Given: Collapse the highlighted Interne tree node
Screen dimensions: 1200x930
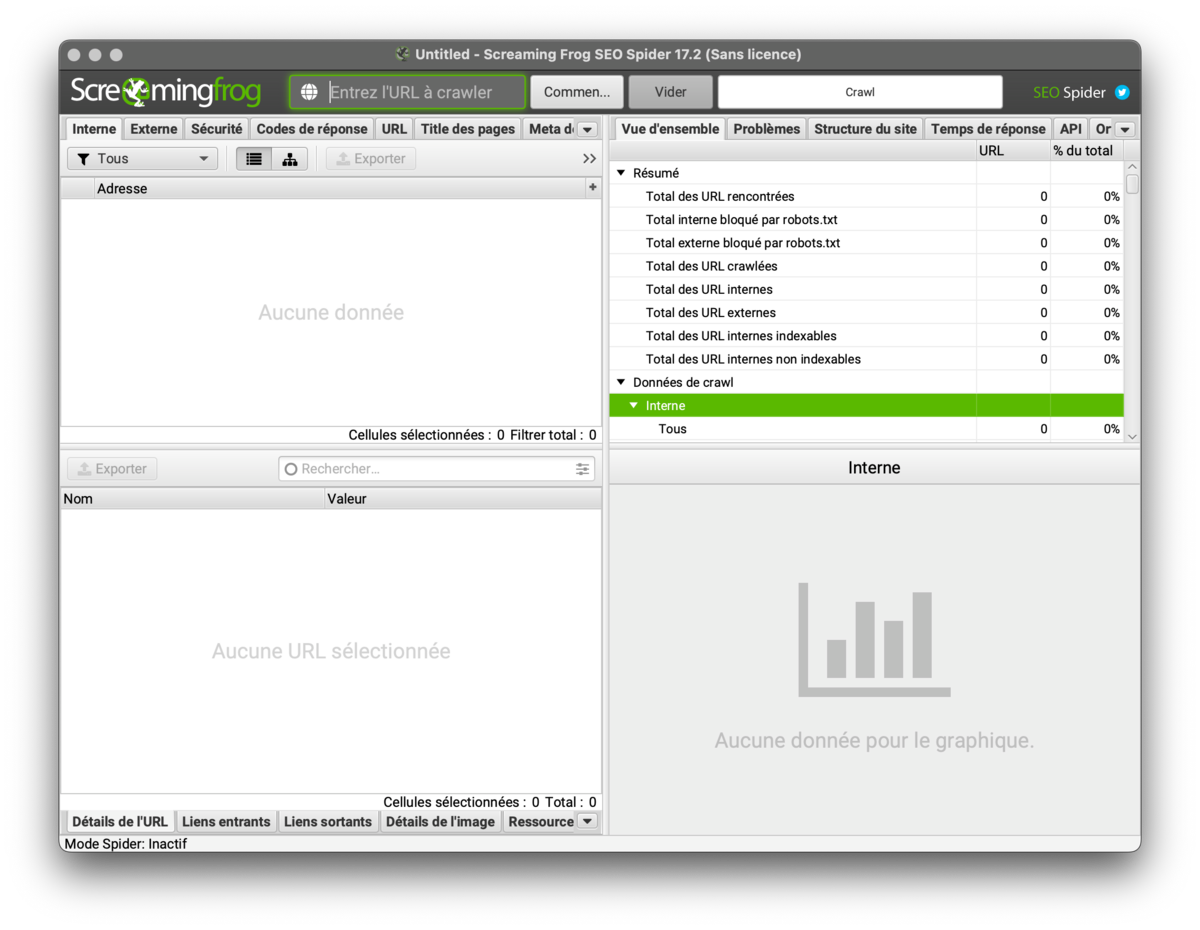Looking at the screenshot, I should point(633,405).
